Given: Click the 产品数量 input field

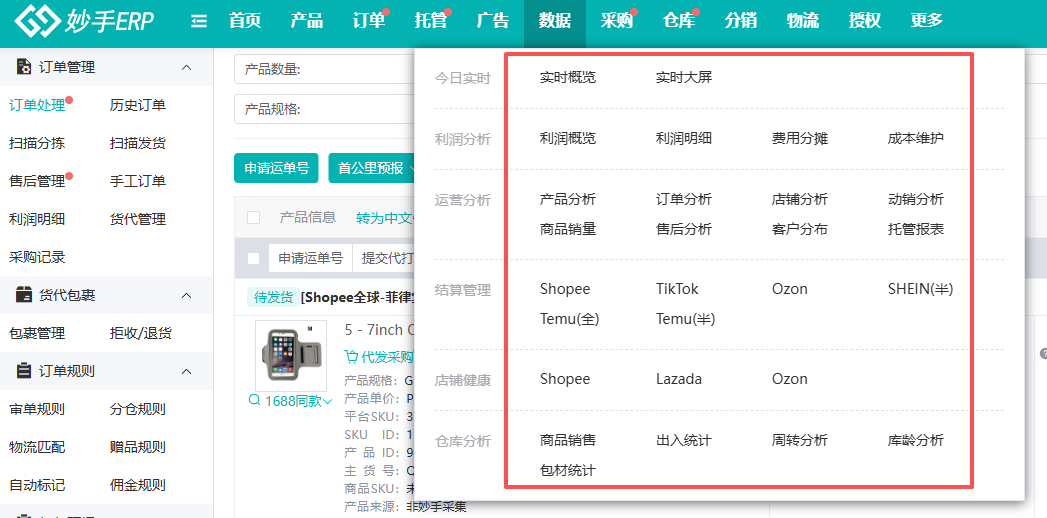Looking at the screenshot, I should [x=324, y=69].
